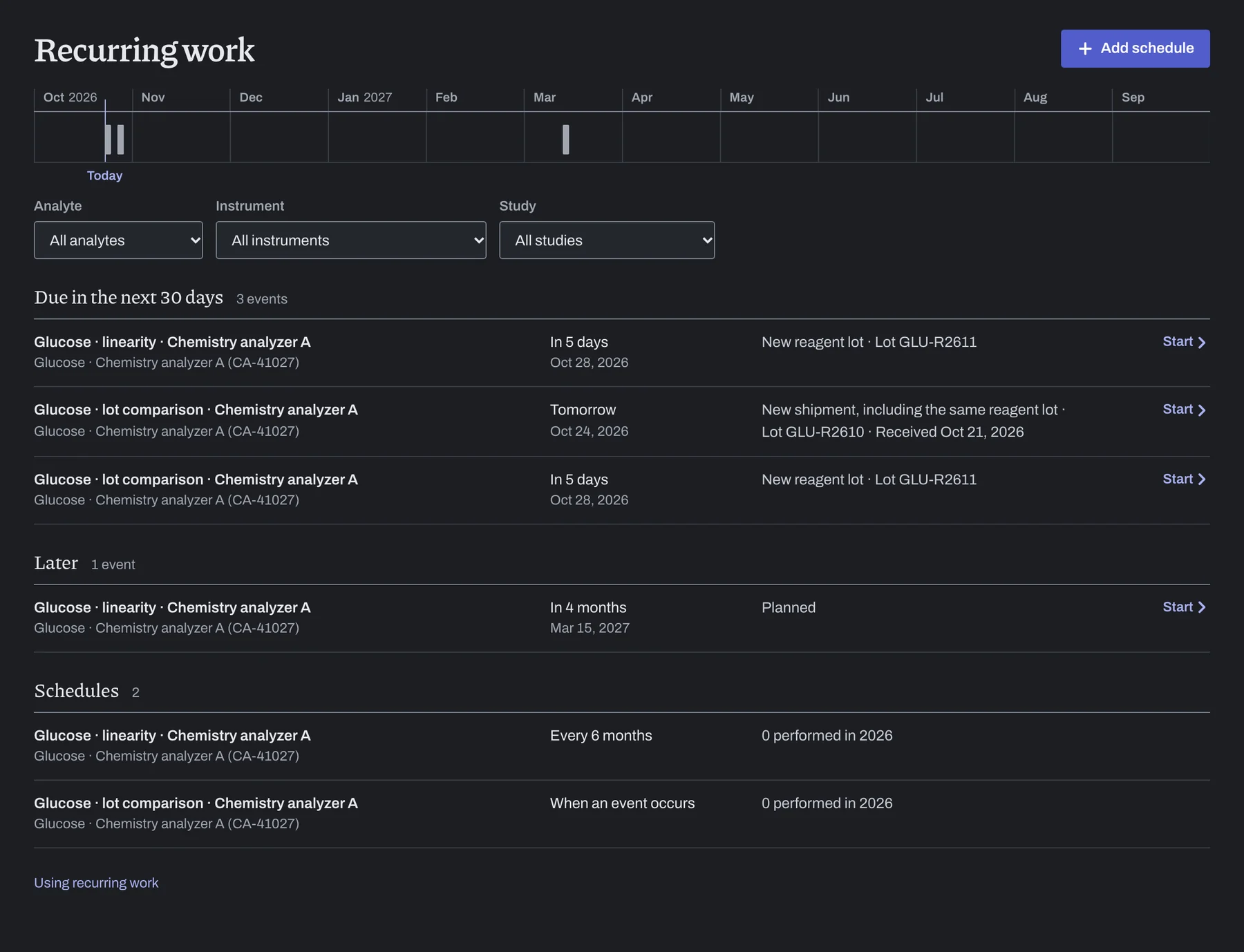
Task: Select the "When an event occurs" text
Action: (x=622, y=803)
